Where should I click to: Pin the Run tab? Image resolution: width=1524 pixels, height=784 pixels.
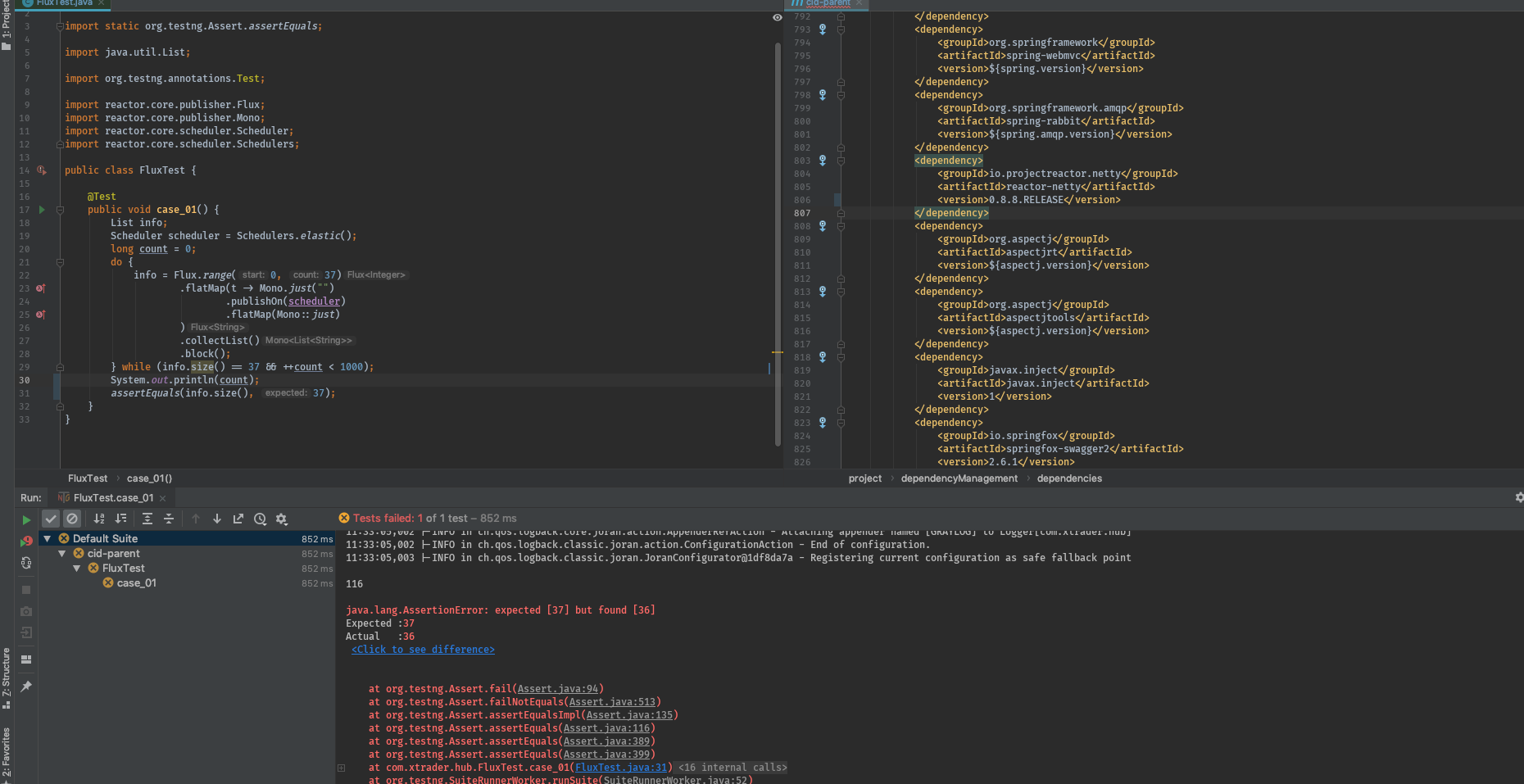pos(26,687)
